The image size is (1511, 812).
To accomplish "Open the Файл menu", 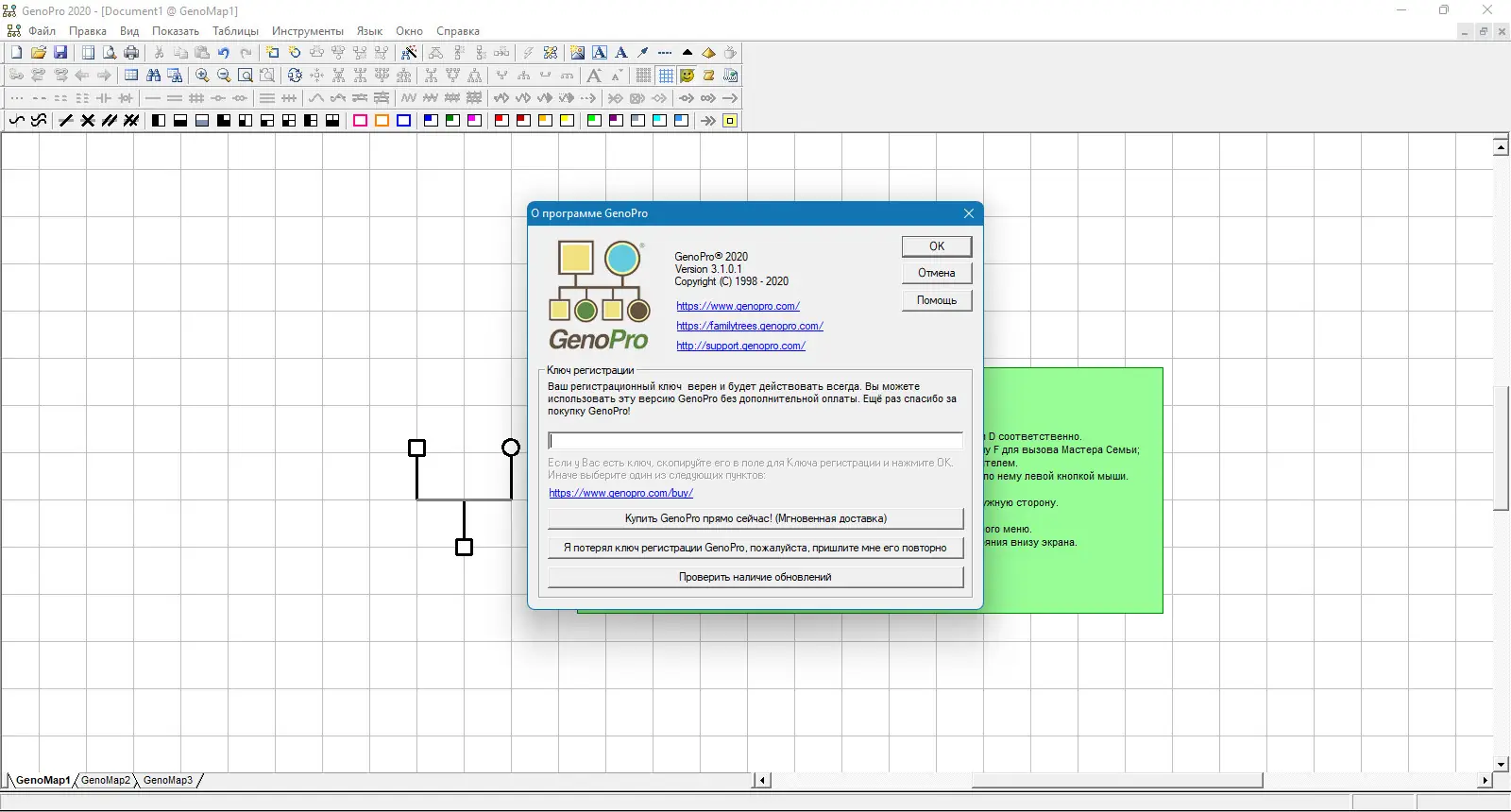I will (x=42, y=31).
